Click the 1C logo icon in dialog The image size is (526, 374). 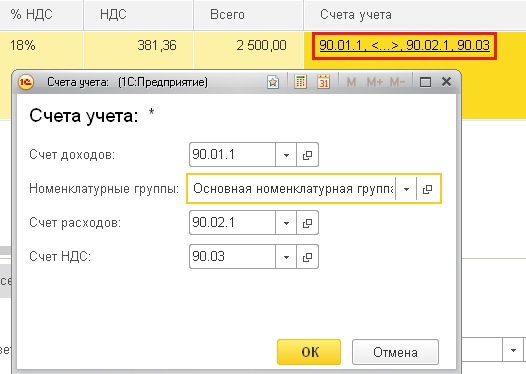click(26, 82)
